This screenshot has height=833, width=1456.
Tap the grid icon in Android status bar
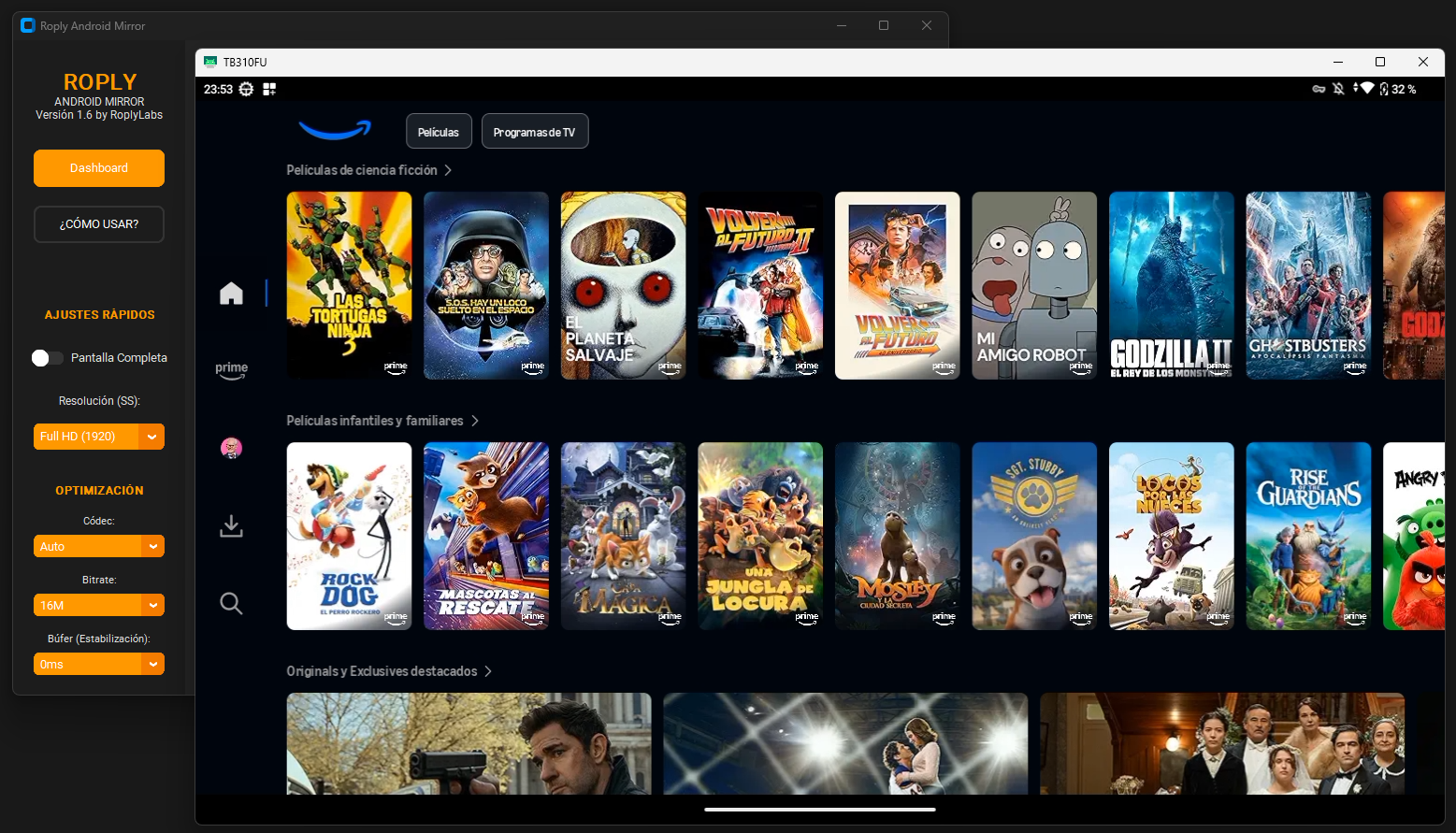click(x=269, y=89)
